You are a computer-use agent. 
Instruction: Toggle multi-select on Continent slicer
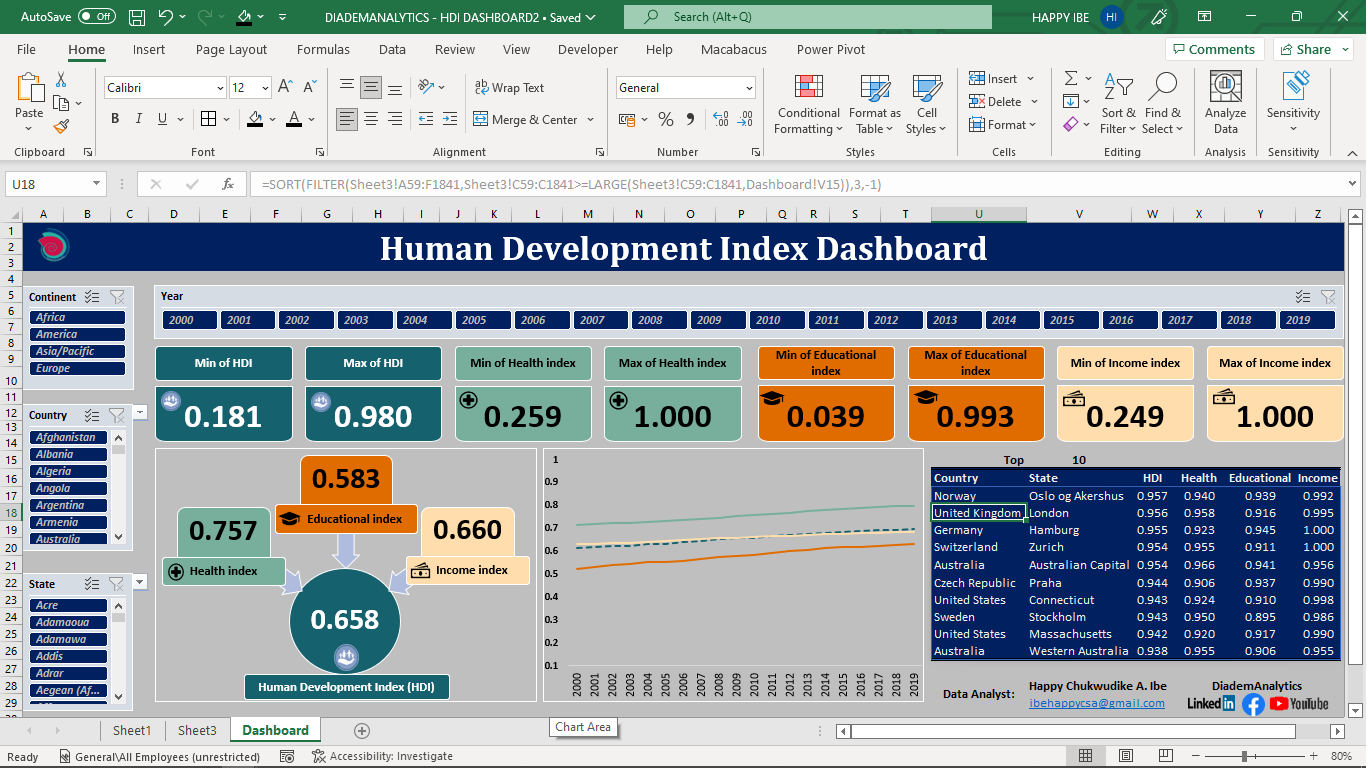tap(92, 297)
